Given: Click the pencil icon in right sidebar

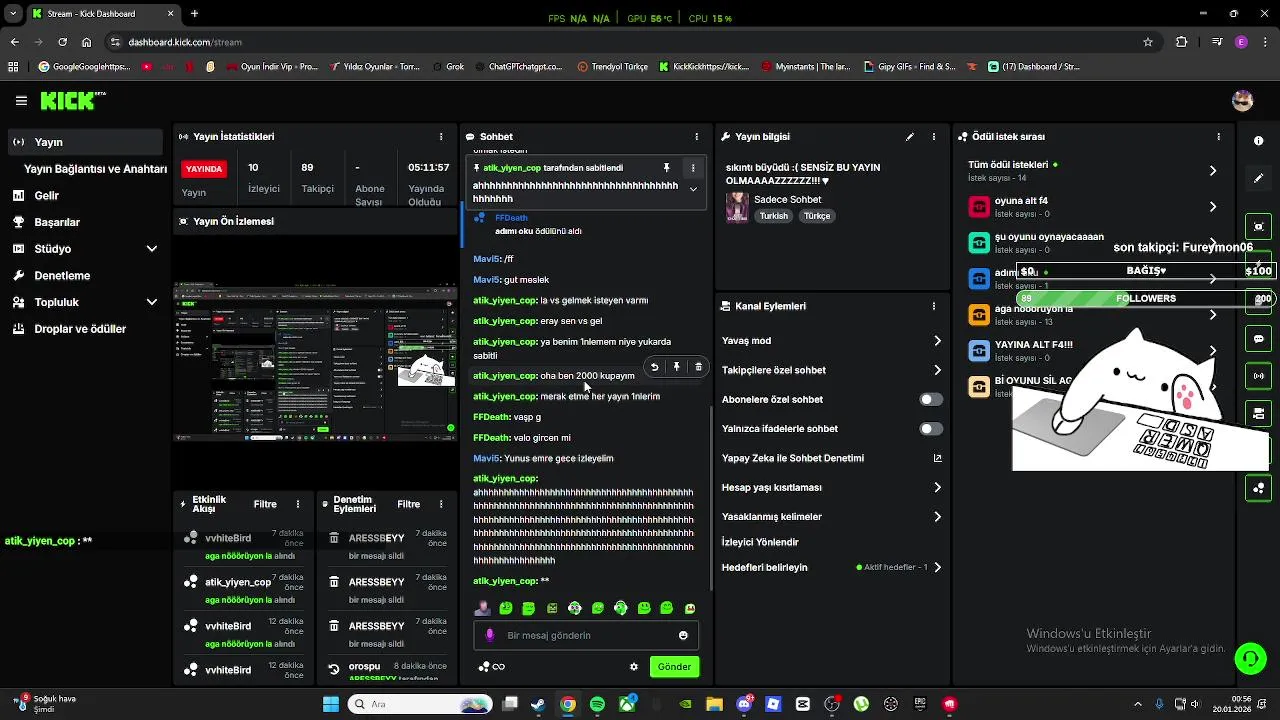Looking at the screenshot, I should pyautogui.click(x=1258, y=178).
